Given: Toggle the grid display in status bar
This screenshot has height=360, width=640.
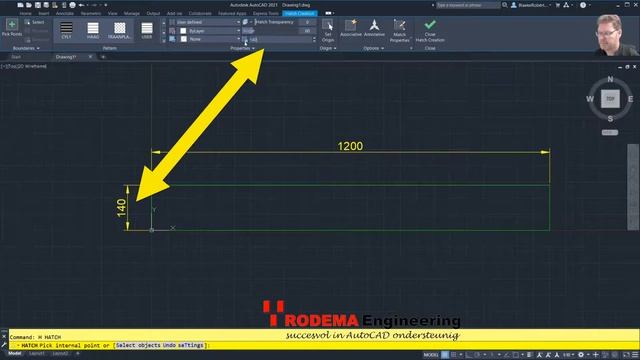Looking at the screenshot, I should tap(445, 355).
